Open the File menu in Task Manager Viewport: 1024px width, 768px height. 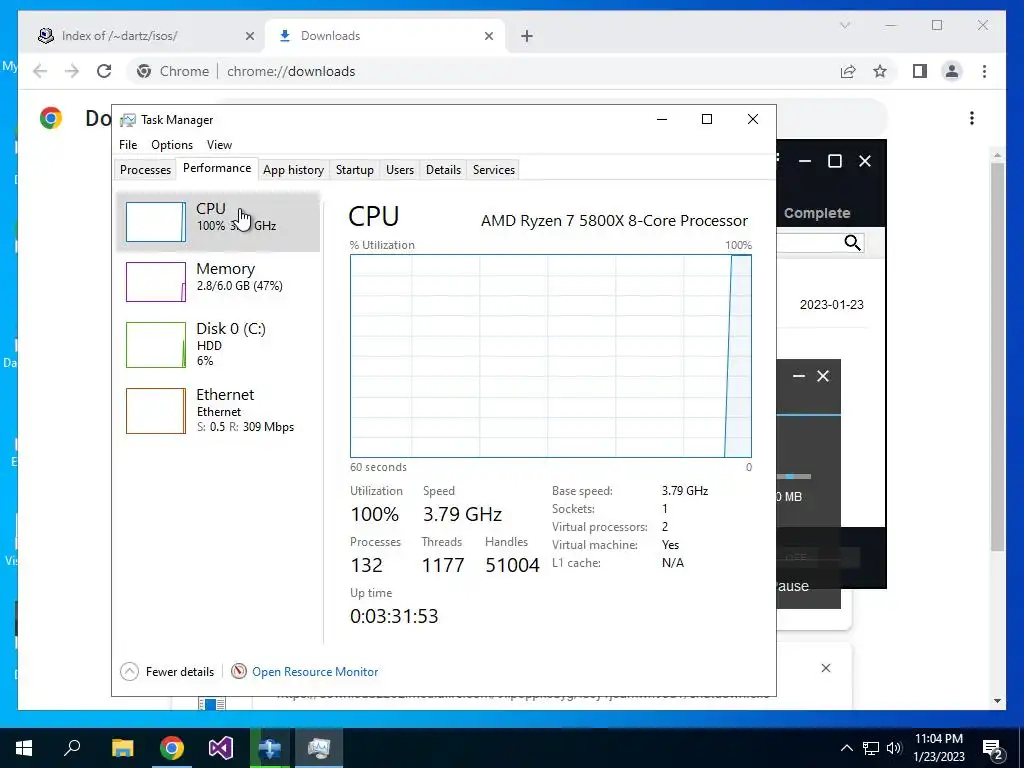click(x=128, y=145)
